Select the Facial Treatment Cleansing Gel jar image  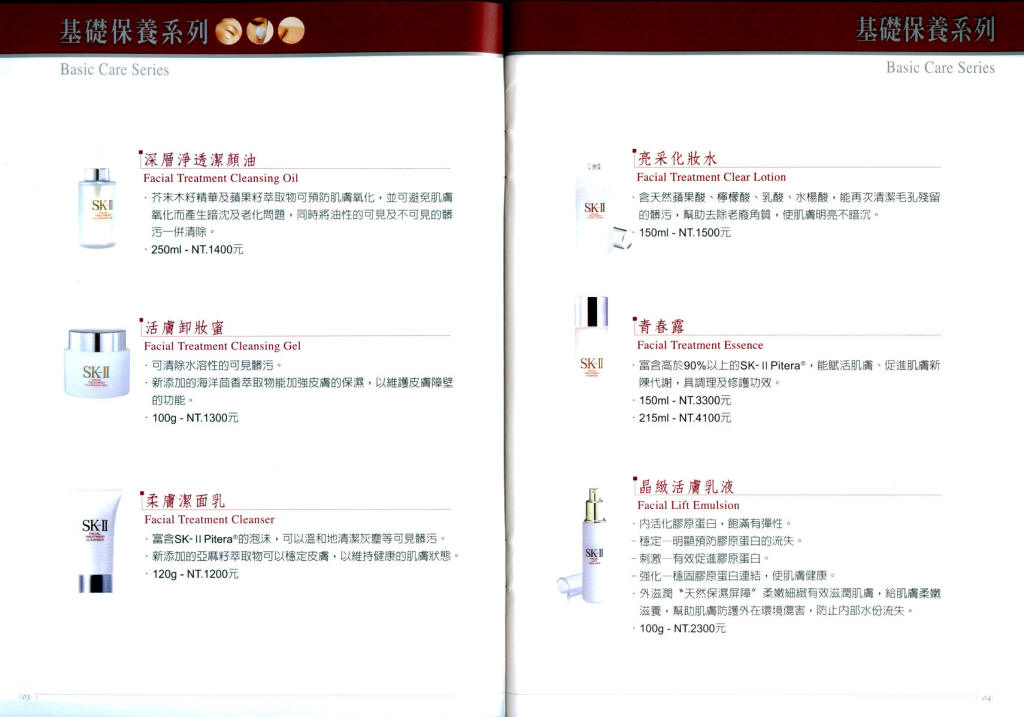97,365
